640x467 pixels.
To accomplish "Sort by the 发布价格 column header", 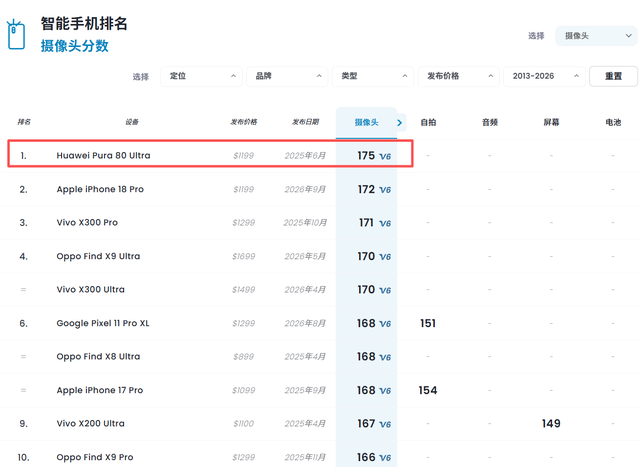I will (x=244, y=122).
